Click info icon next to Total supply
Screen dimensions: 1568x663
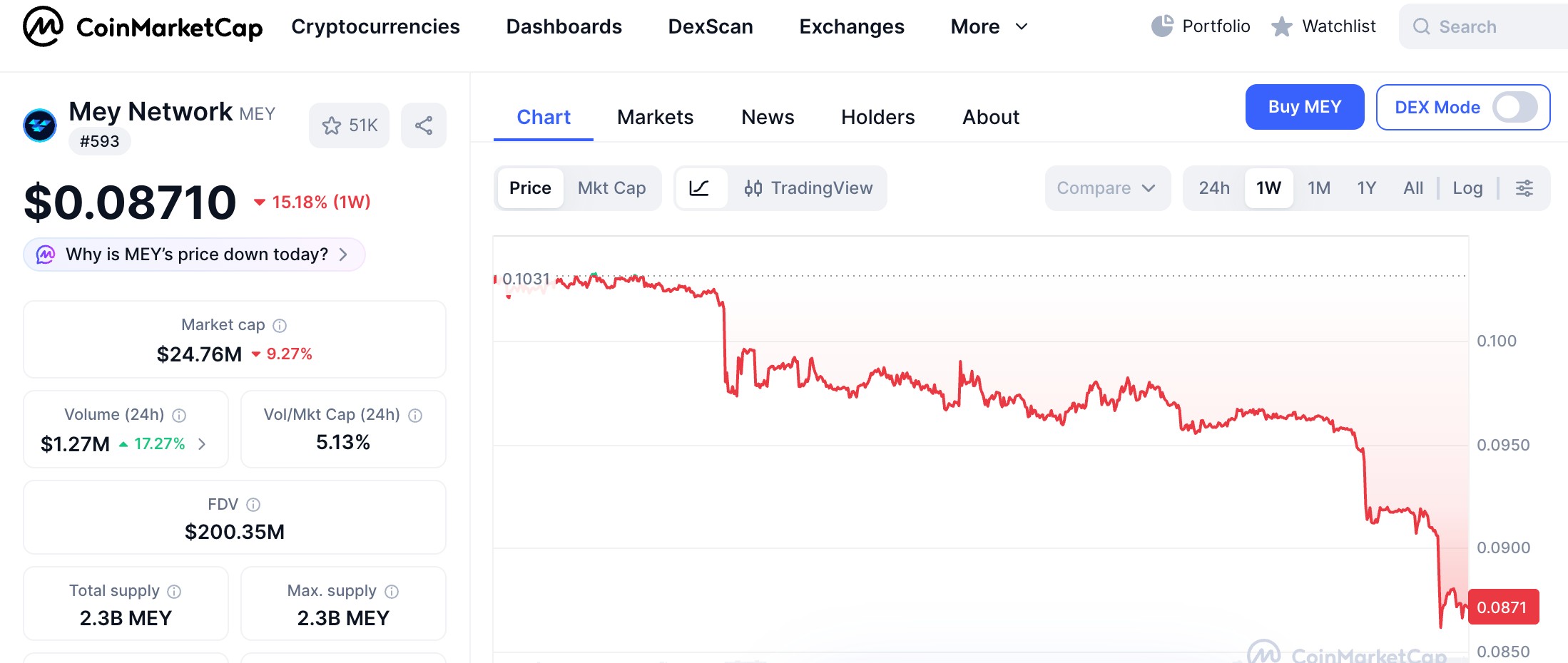click(174, 592)
